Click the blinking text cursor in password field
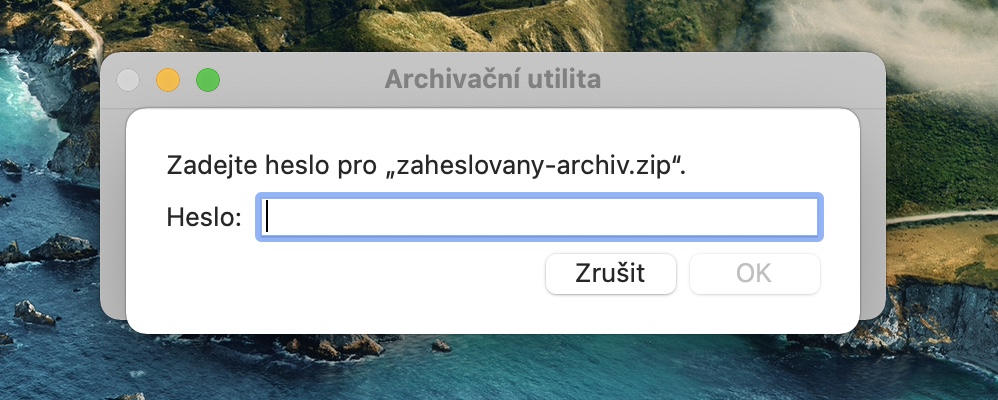This screenshot has height=400, width=998. pyautogui.click(x=269, y=217)
